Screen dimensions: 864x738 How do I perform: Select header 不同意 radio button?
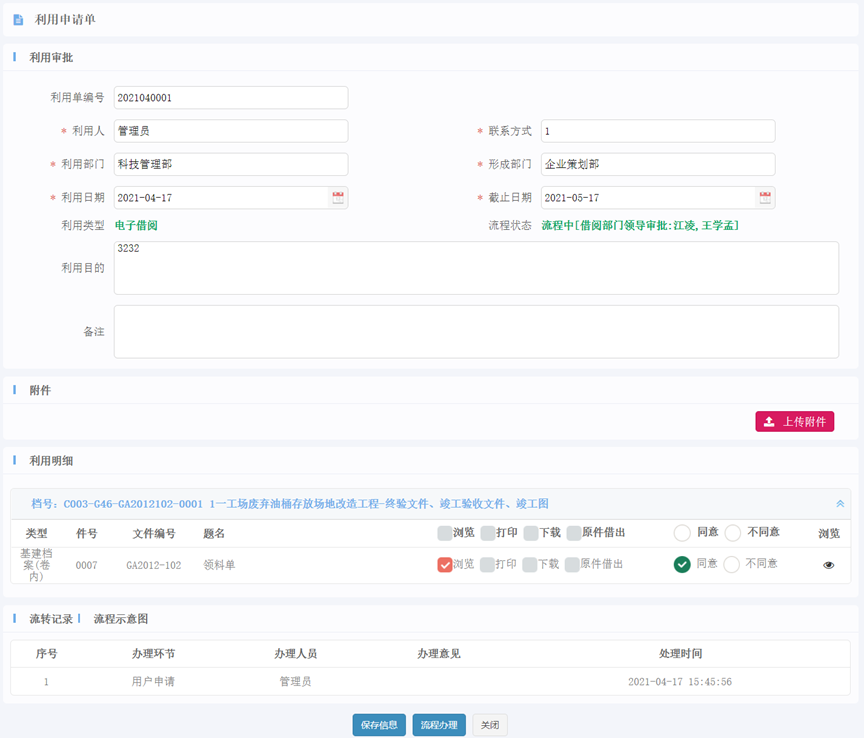tap(733, 533)
